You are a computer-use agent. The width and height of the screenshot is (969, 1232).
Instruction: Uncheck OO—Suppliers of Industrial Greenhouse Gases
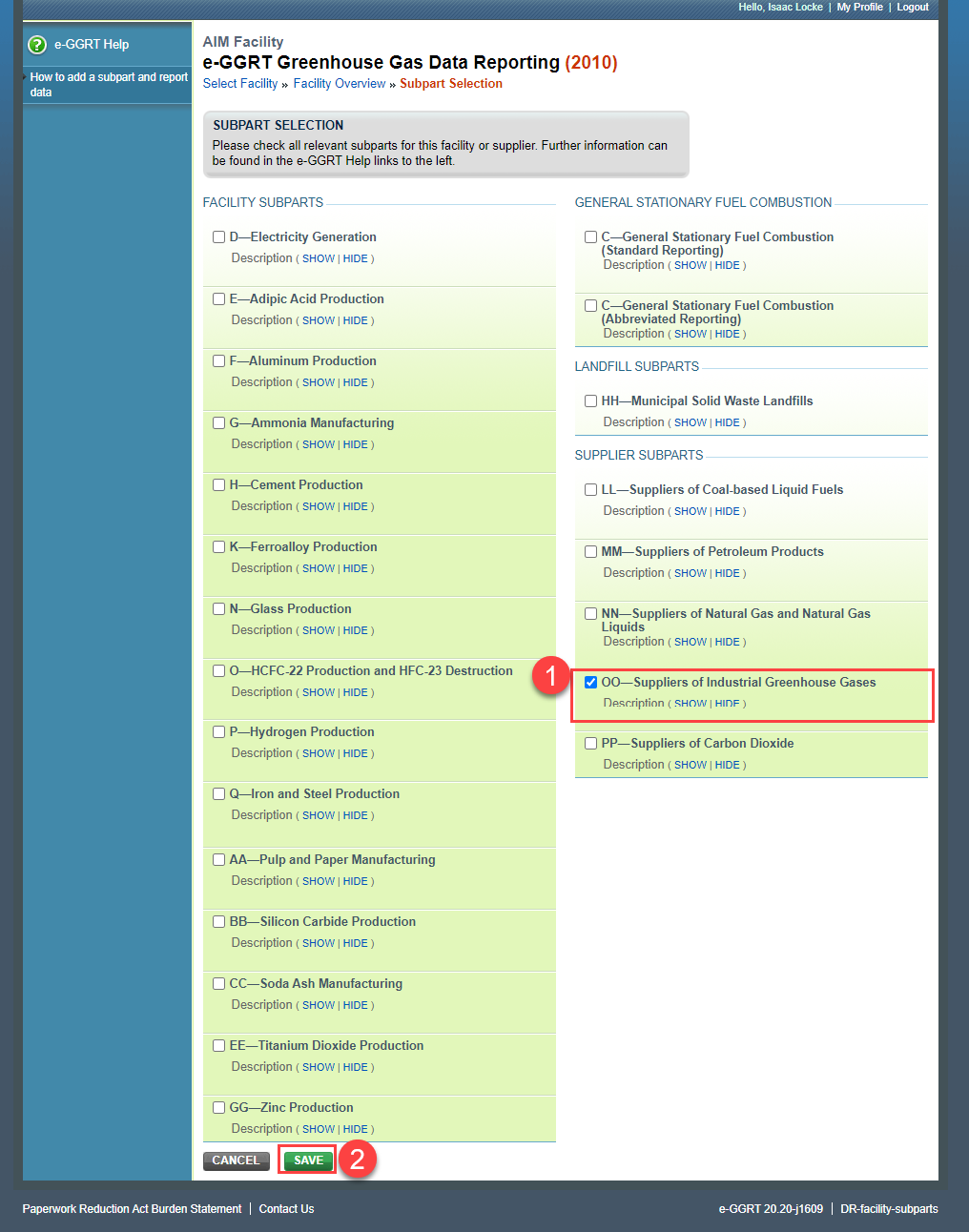point(590,682)
